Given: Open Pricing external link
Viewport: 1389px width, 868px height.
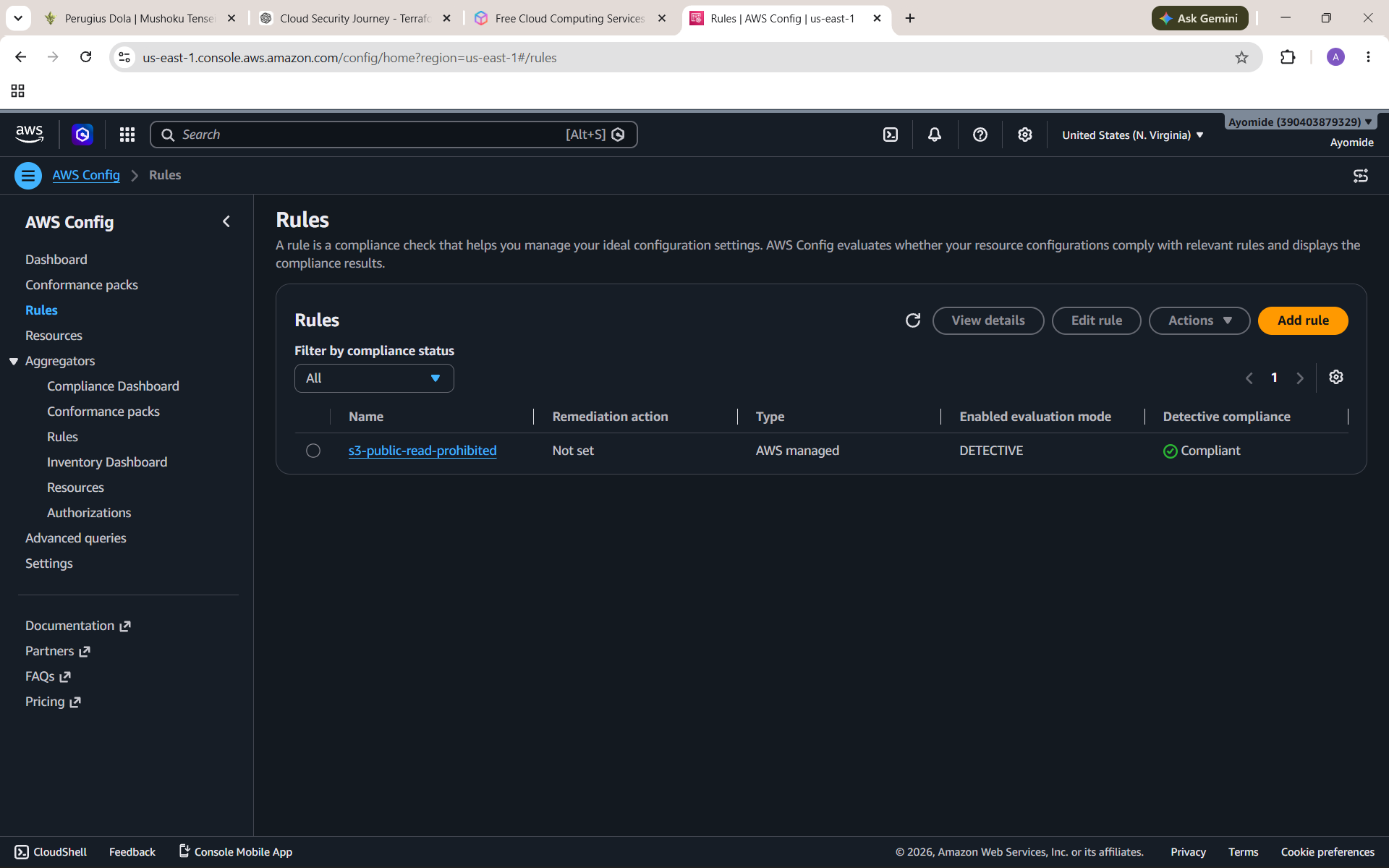Looking at the screenshot, I should click(53, 702).
